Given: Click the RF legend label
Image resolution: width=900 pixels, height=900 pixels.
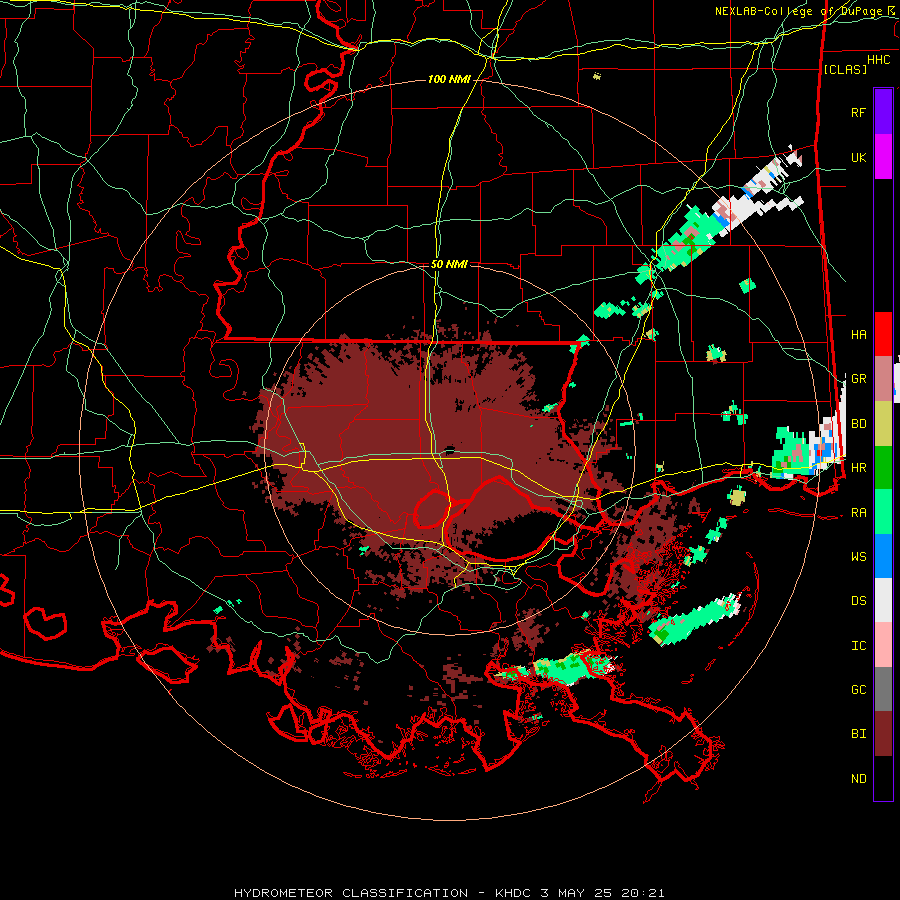Looking at the screenshot, I should point(858,112).
